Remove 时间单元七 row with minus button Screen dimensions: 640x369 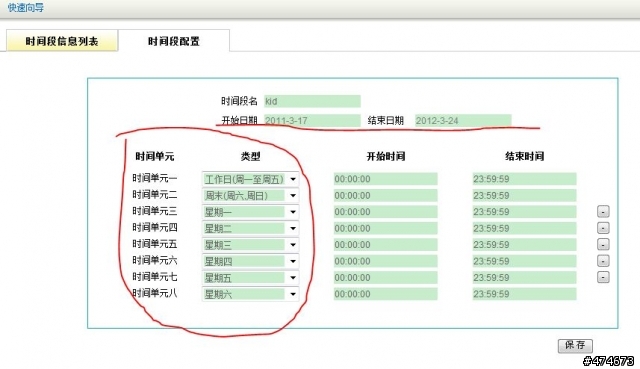(603, 277)
